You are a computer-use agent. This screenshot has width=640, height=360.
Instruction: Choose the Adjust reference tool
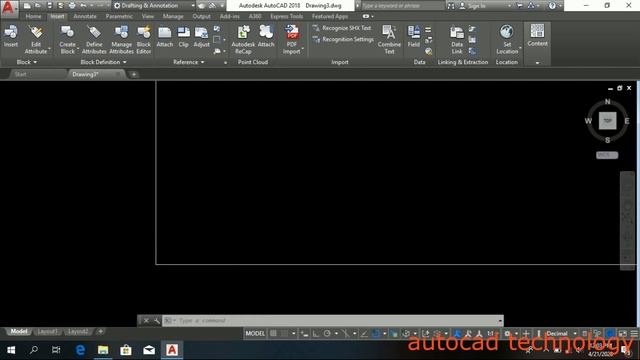[x=201, y=36]
